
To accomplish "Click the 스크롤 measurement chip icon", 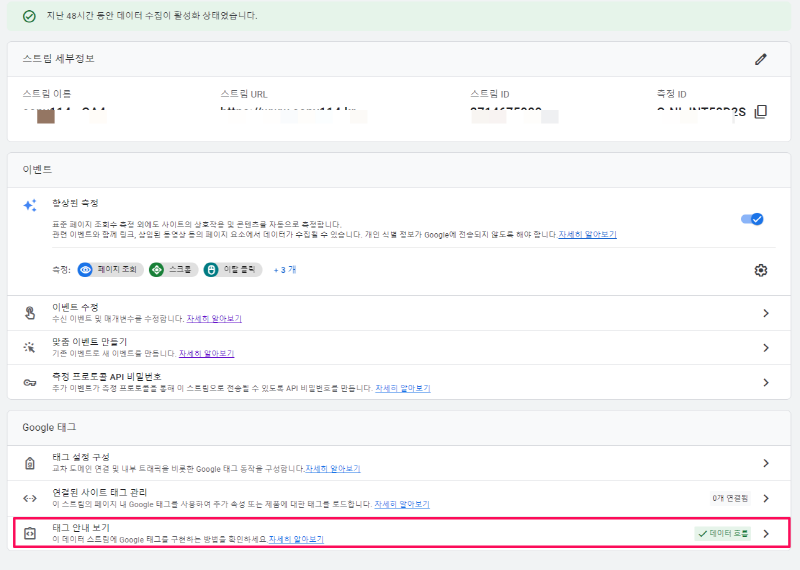I will pyautogui.click(x=156, y=270).
